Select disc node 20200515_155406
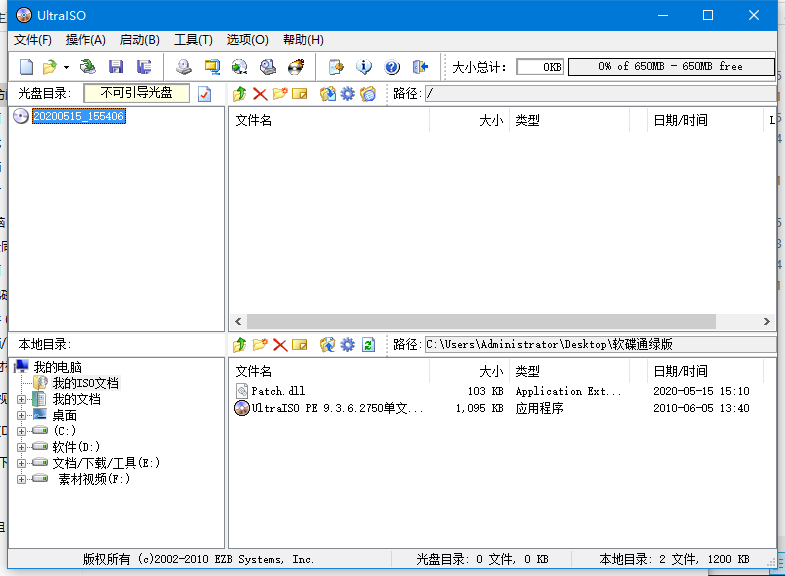 [x=79, y=116]
